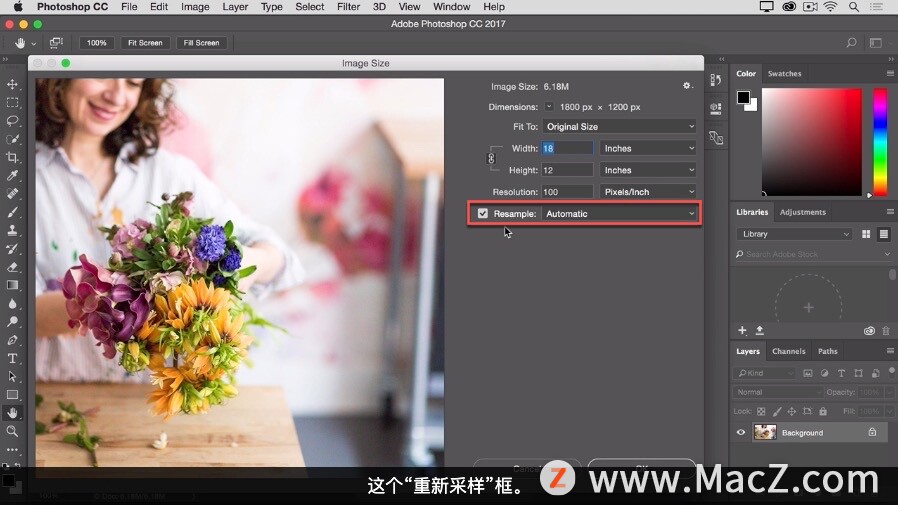
Task: Toggle the Background layer lock icon
Action: [872, 432]
